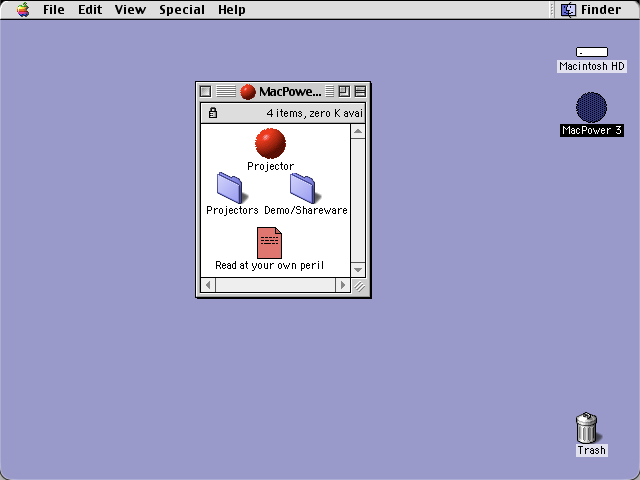
Task: Click the close box of MacPower window
Action: click(206, 91)
